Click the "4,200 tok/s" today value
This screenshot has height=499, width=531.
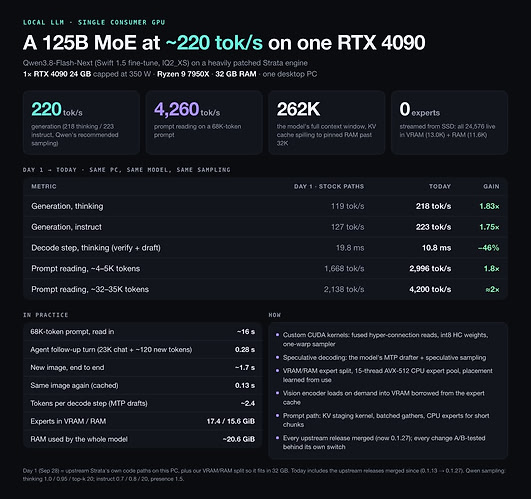pyautogui.click(x=430, y=289)
